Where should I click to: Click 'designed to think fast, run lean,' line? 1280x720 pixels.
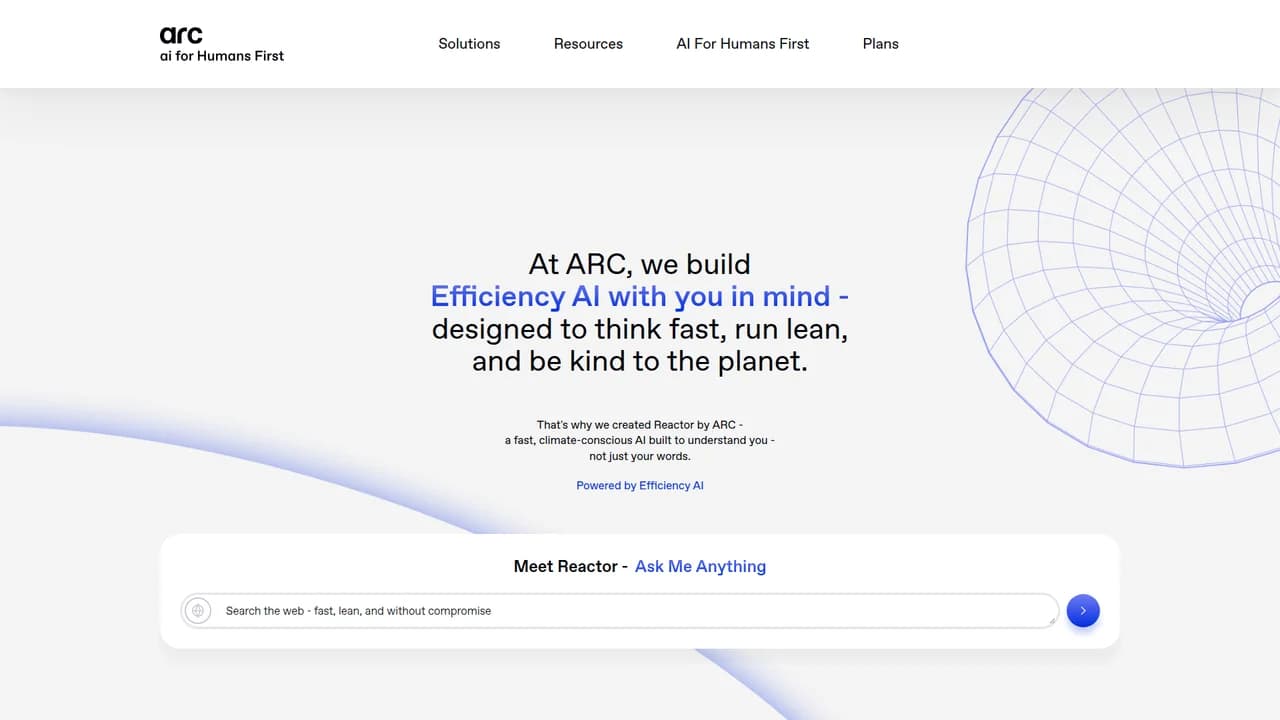pyautogui.click(x=640, y=328)
